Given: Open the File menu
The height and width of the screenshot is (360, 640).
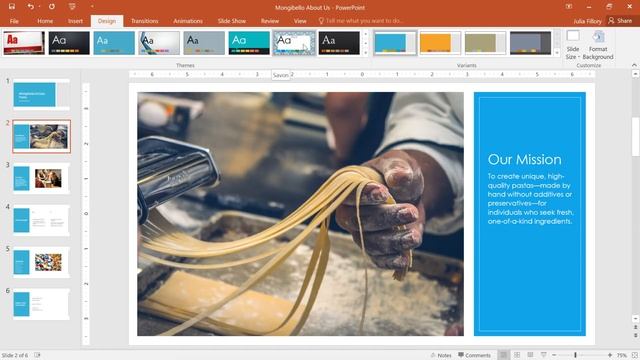Looking at the screenshot, I should (14, 21).
